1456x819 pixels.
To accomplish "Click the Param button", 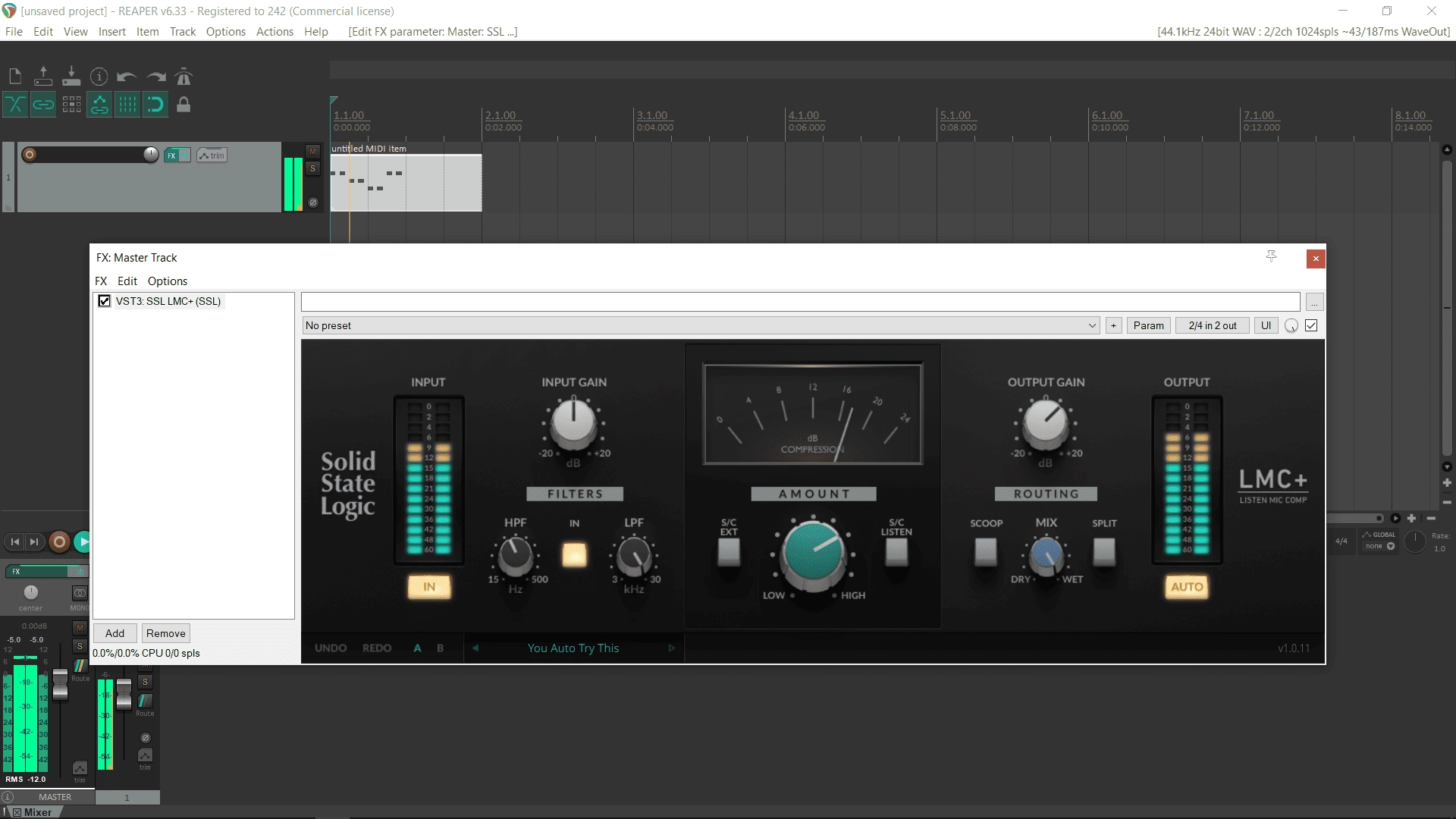I will (1148, 325).
